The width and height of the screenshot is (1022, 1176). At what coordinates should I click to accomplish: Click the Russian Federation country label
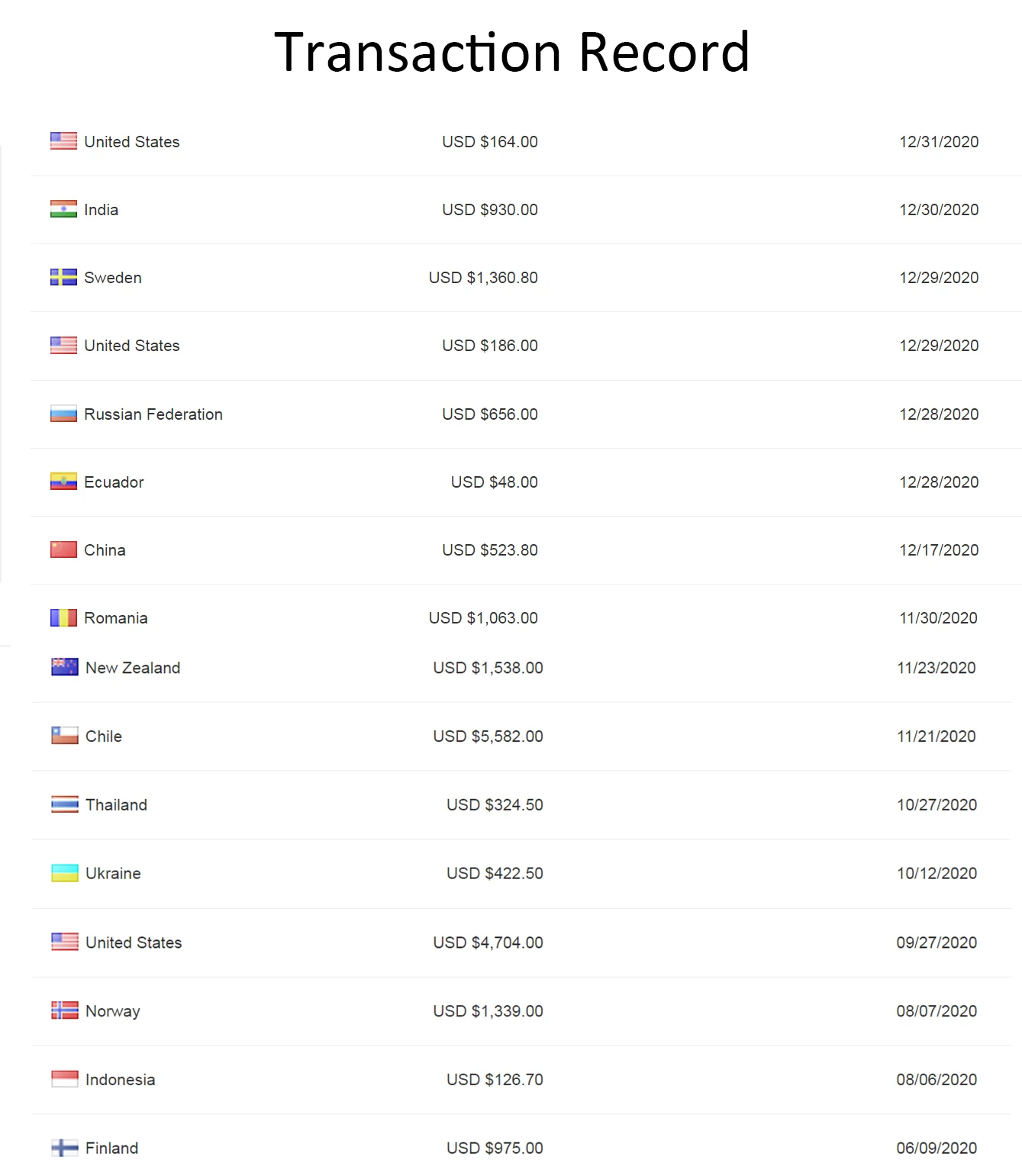pyautogui.click(x=153, y=414)
